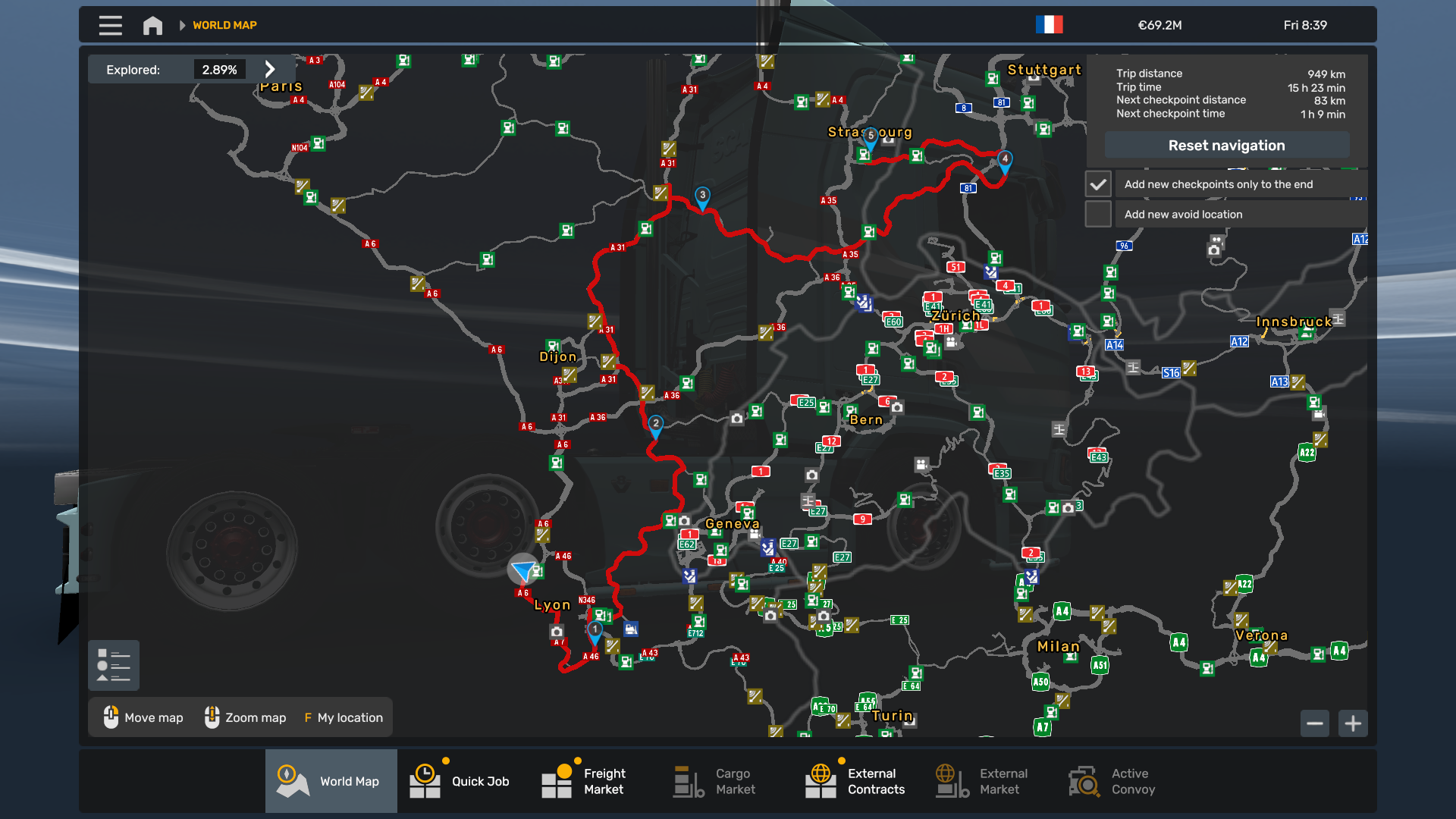
Task: Uncheck add new checkpoints only to end
Action: 1098,184
